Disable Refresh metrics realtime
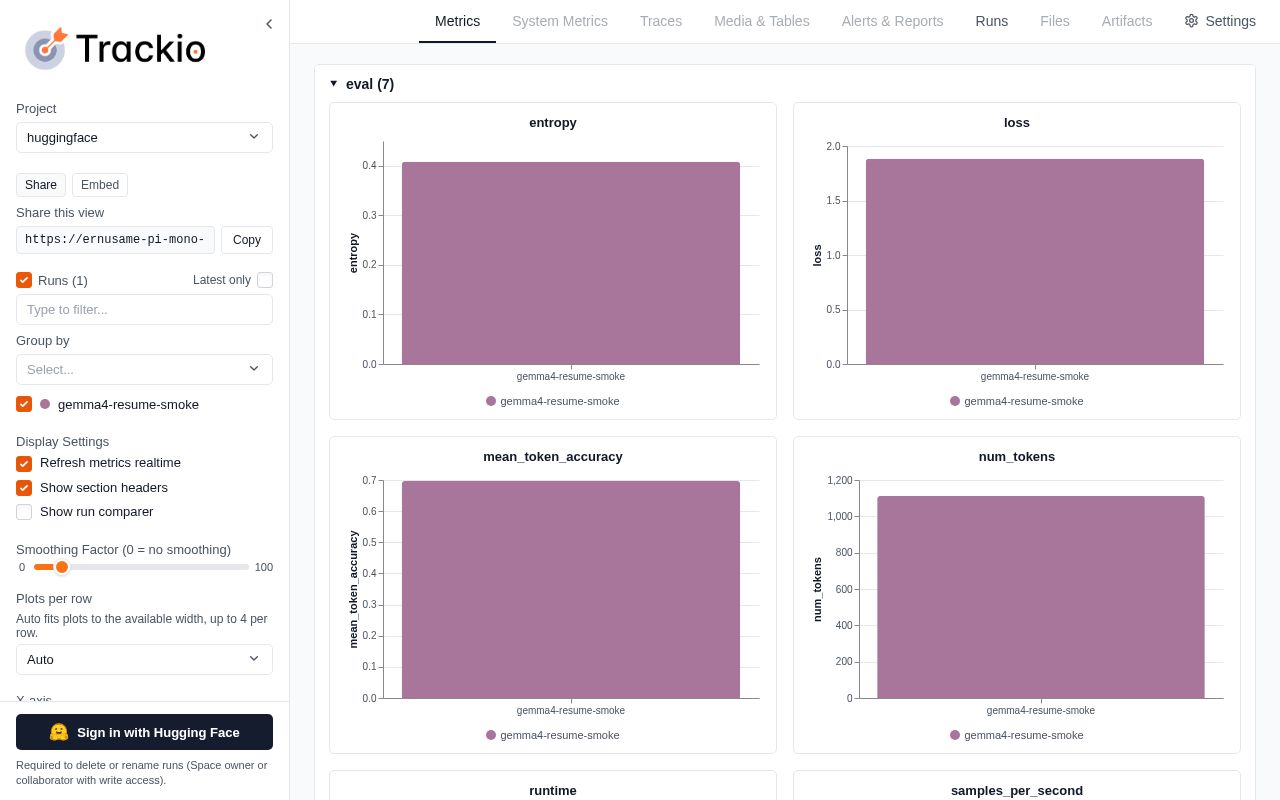The width and height of the screenshot is (1280, 800). tap(24, 463)
